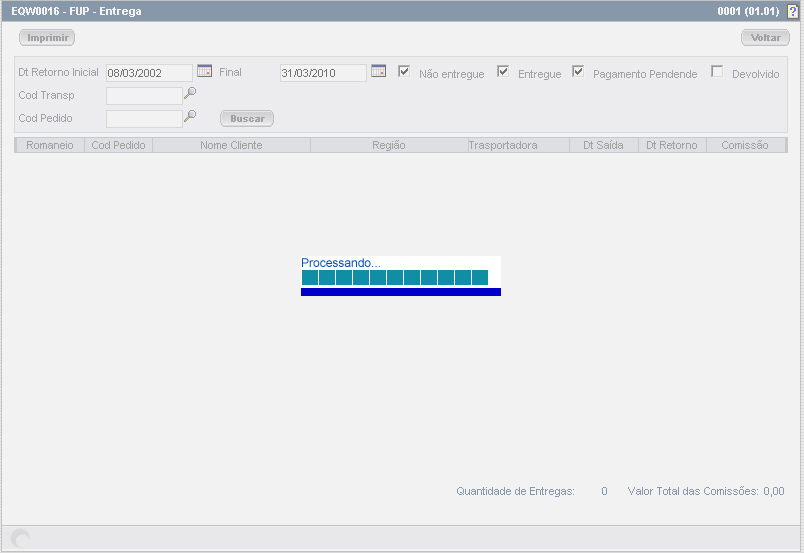Toggle the Pagamento Pendente checkbox
804x553 pixels.
pos(578,71)
